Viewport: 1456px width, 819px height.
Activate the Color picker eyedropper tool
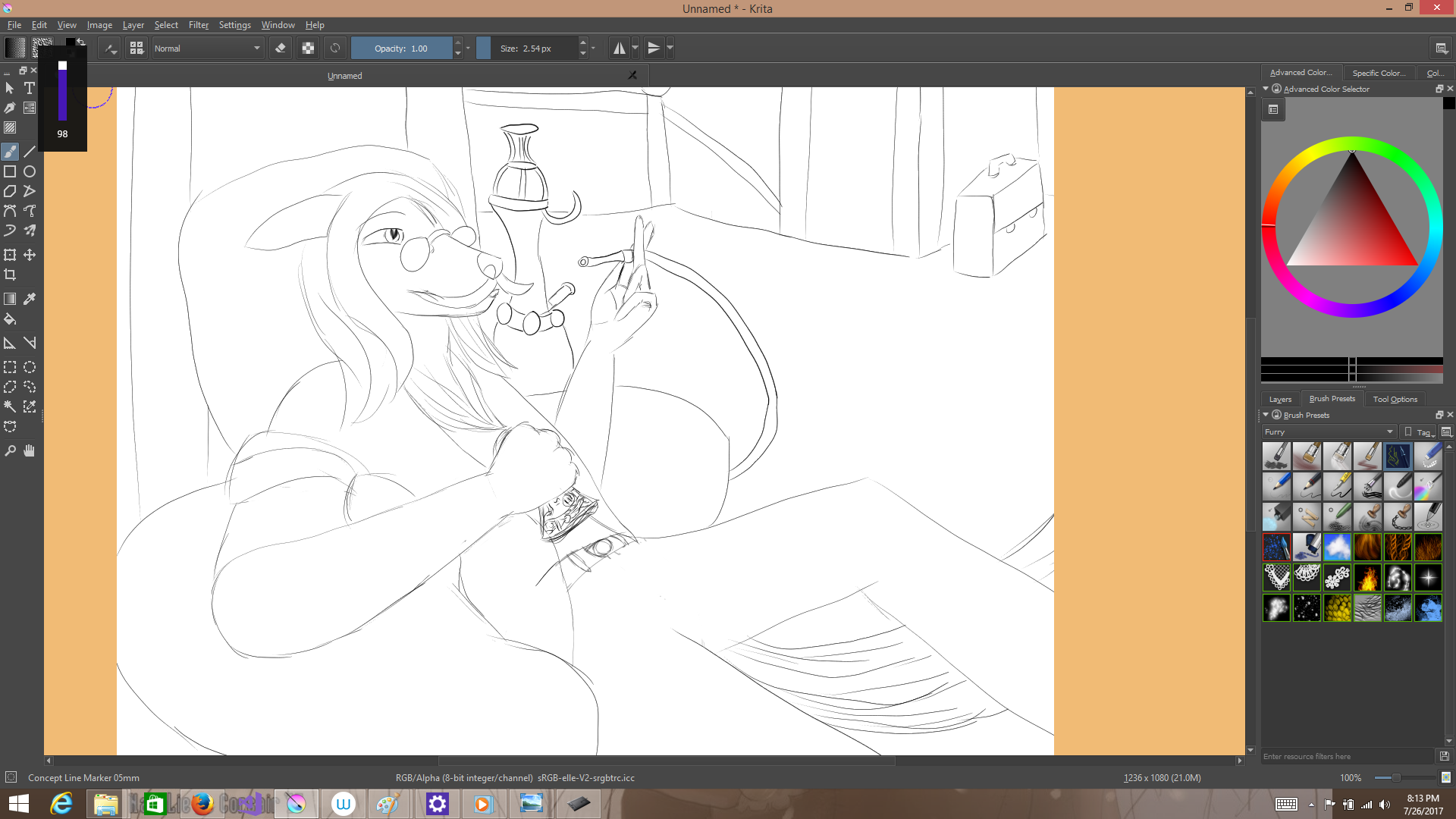pos(30,299)
